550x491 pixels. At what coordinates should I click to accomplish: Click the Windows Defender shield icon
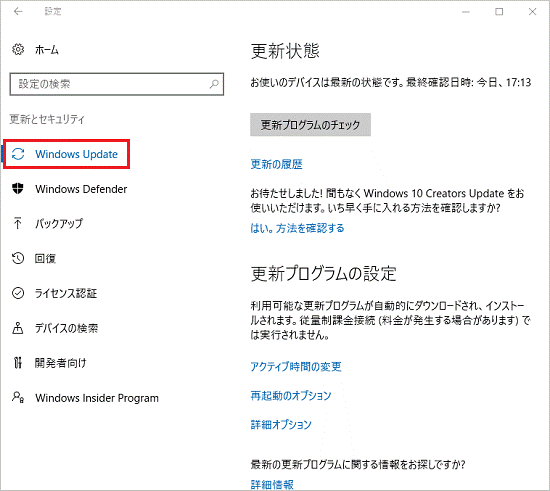click(x=18, y=189)
